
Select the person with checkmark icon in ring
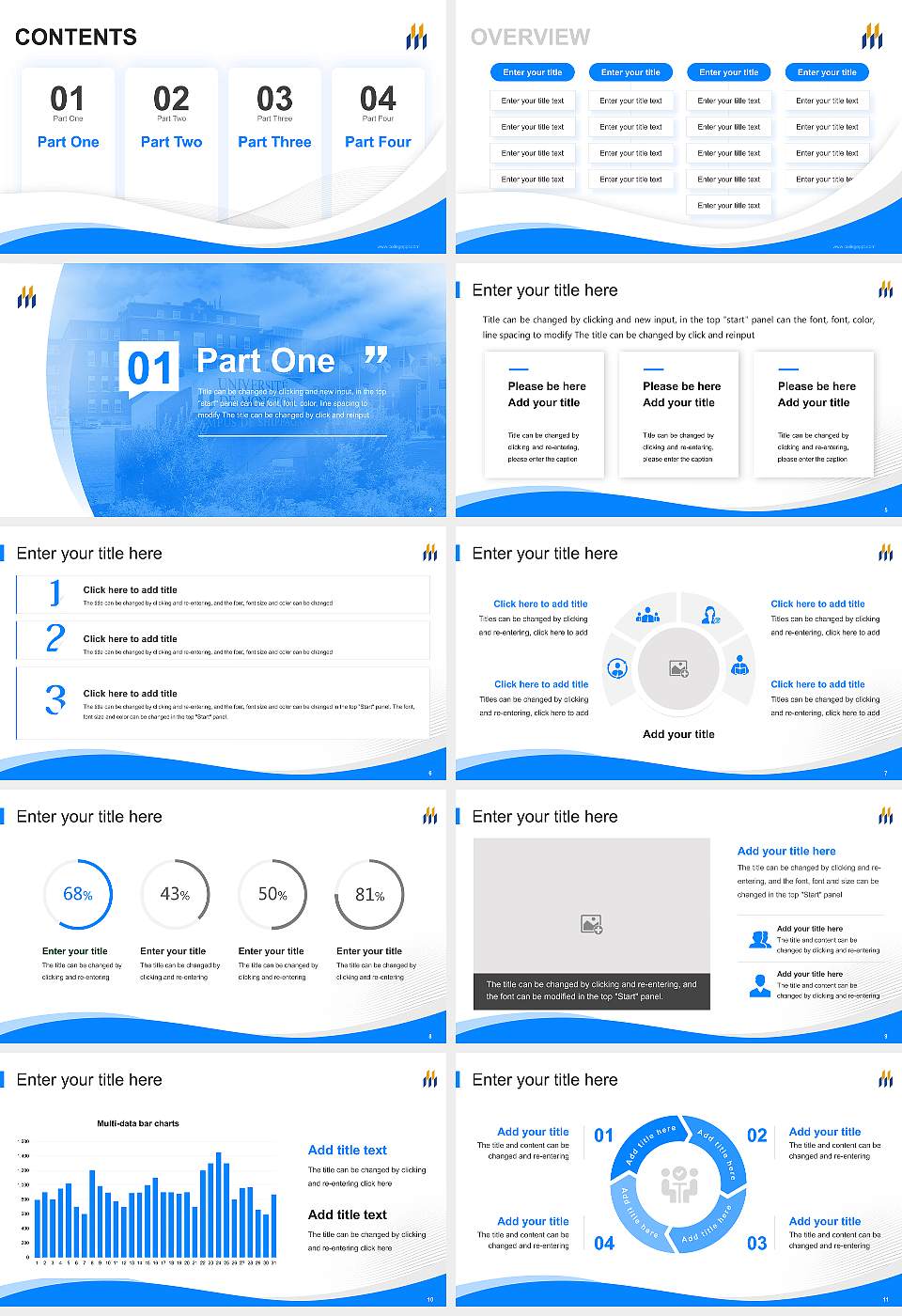coord(711,616)
